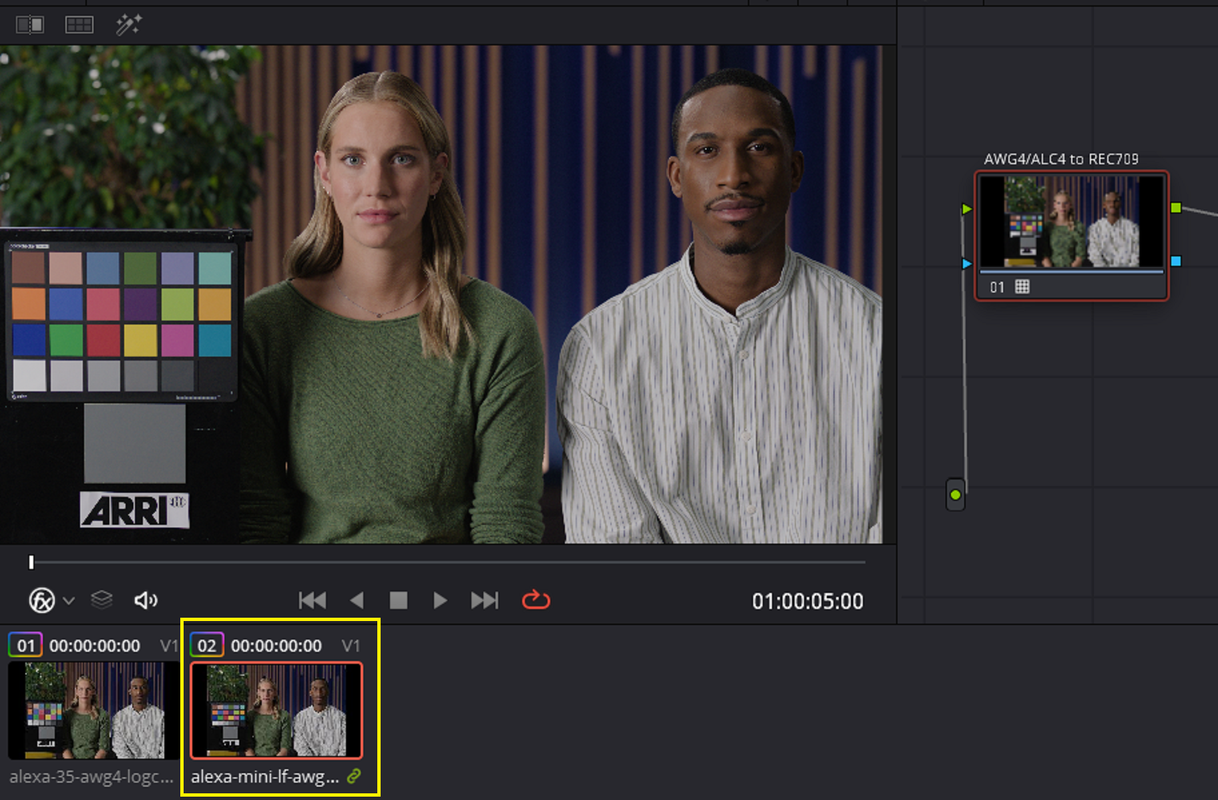The height and width of the screenshot is (800, 1218).
Task: Click the LUT grid icon on node 01
Action: [1022, 287]
